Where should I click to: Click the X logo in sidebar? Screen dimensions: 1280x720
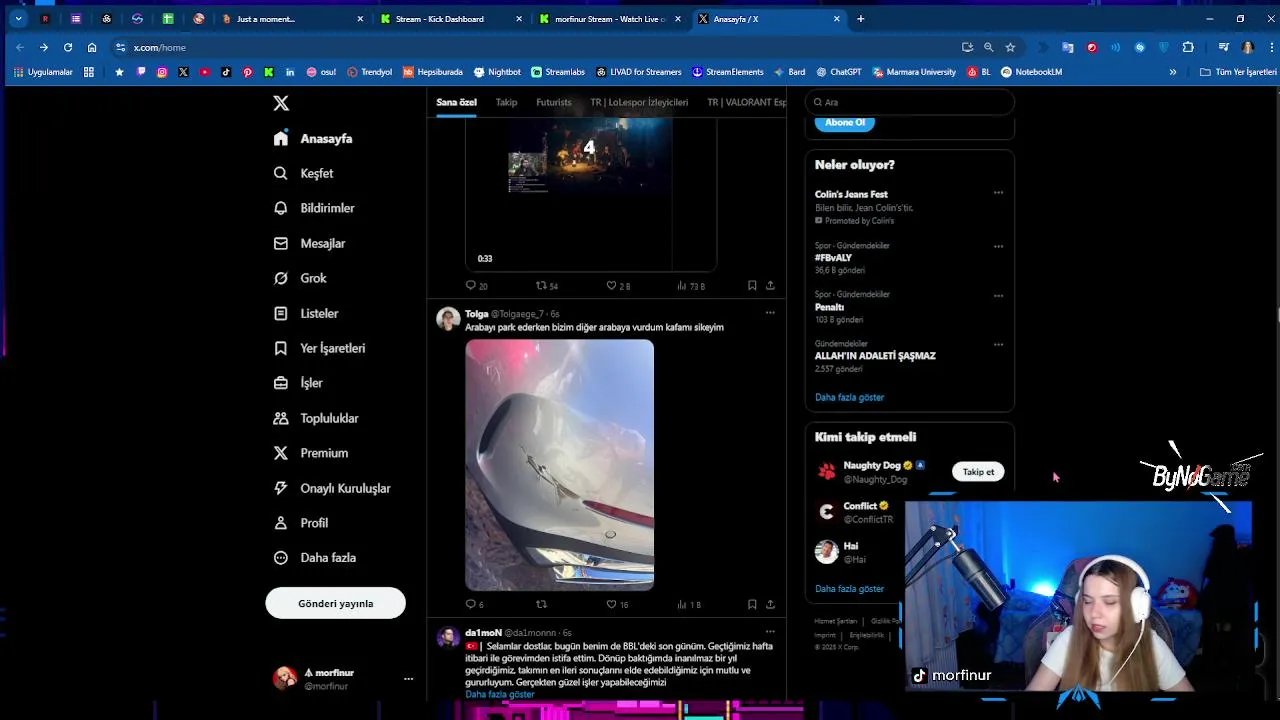click(x=281, y=103)
